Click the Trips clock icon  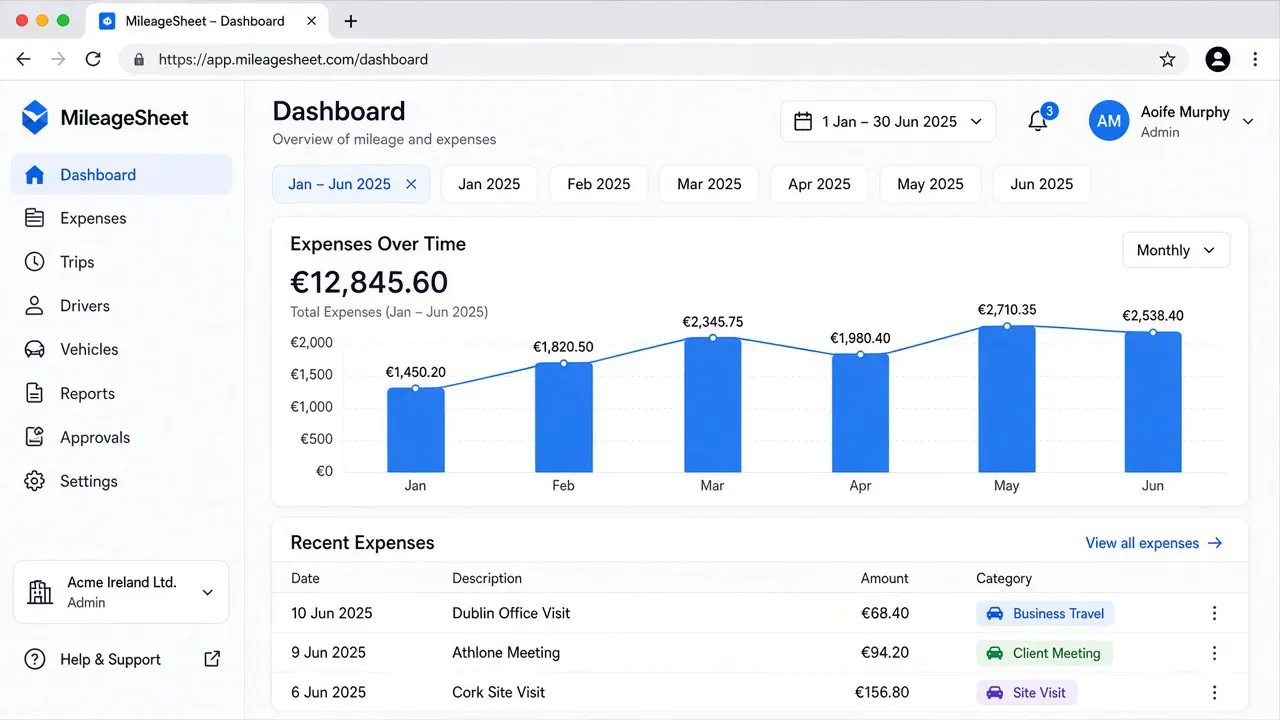35,262
